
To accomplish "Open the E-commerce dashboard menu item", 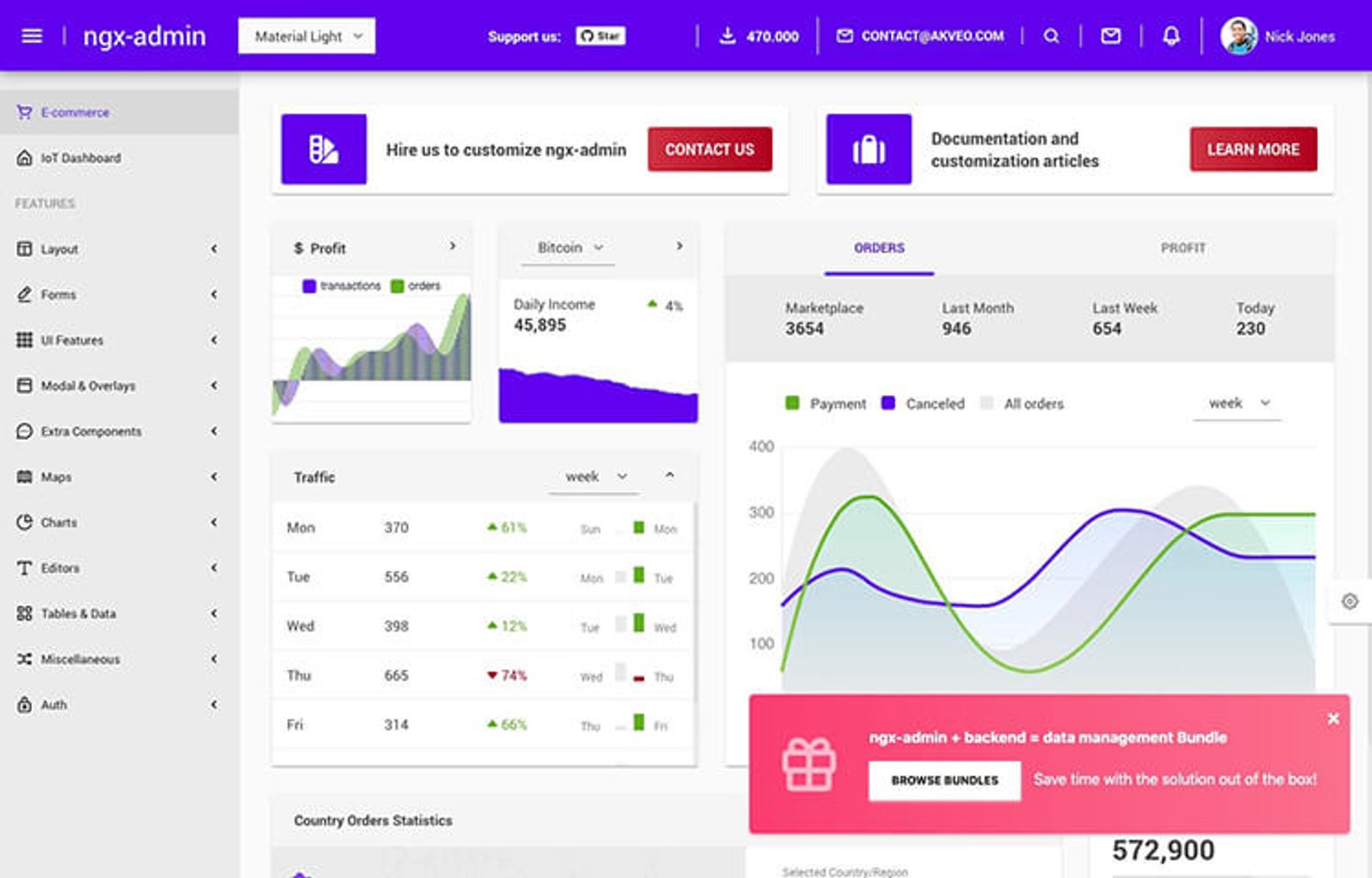I will pyautogui.click(x=119, y=112).
